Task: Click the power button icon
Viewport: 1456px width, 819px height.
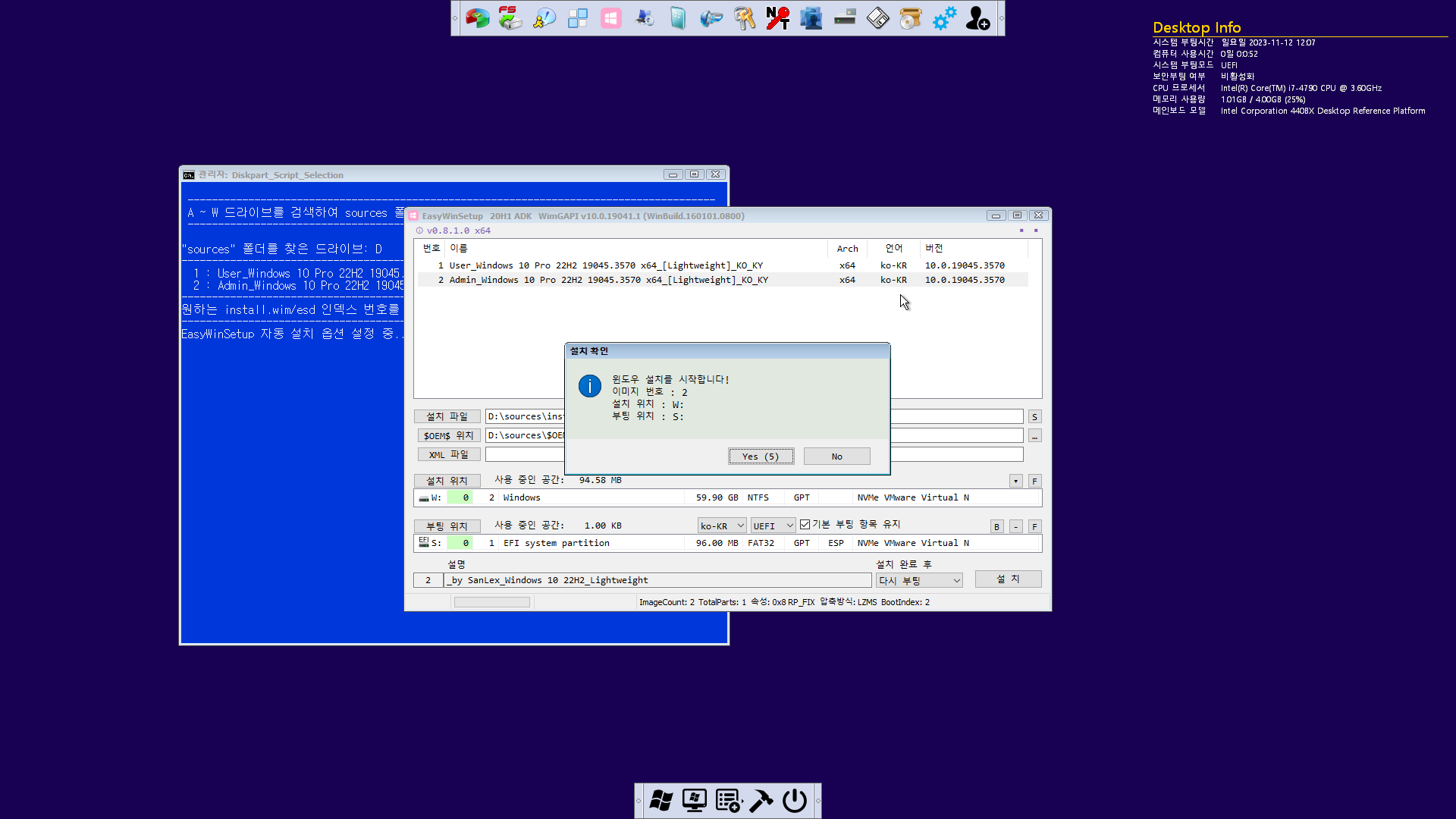Action: tap(795, 801)
